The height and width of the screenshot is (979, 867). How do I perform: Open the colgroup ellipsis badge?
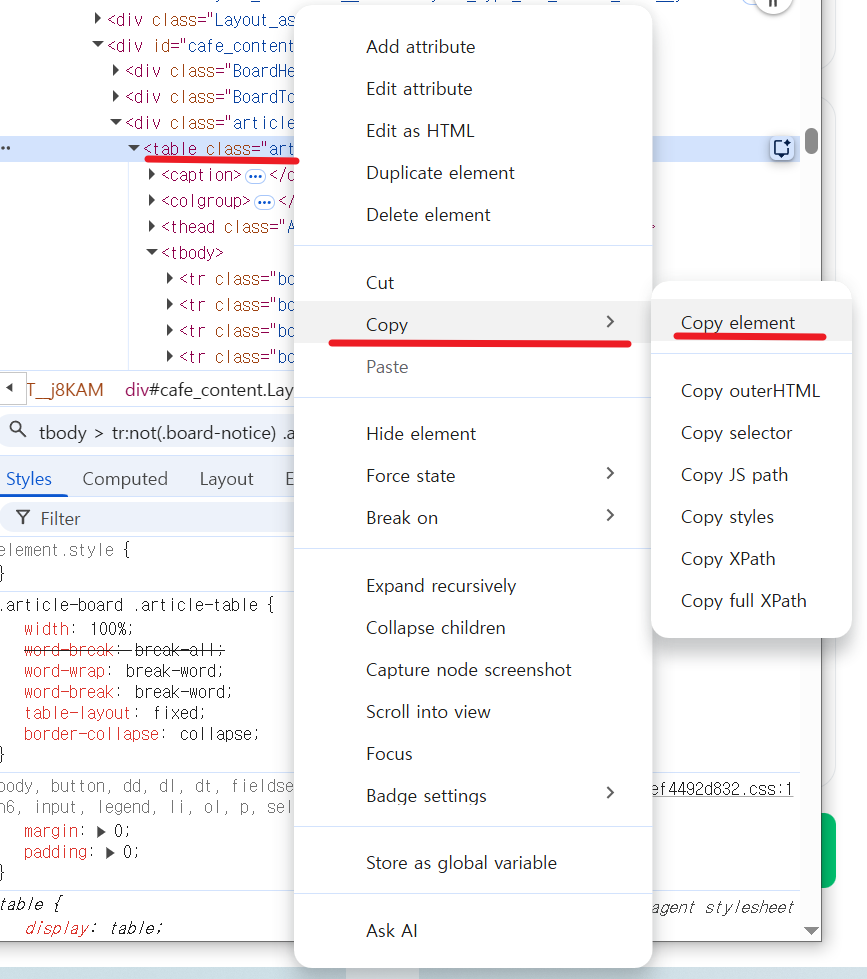point(265,202)
